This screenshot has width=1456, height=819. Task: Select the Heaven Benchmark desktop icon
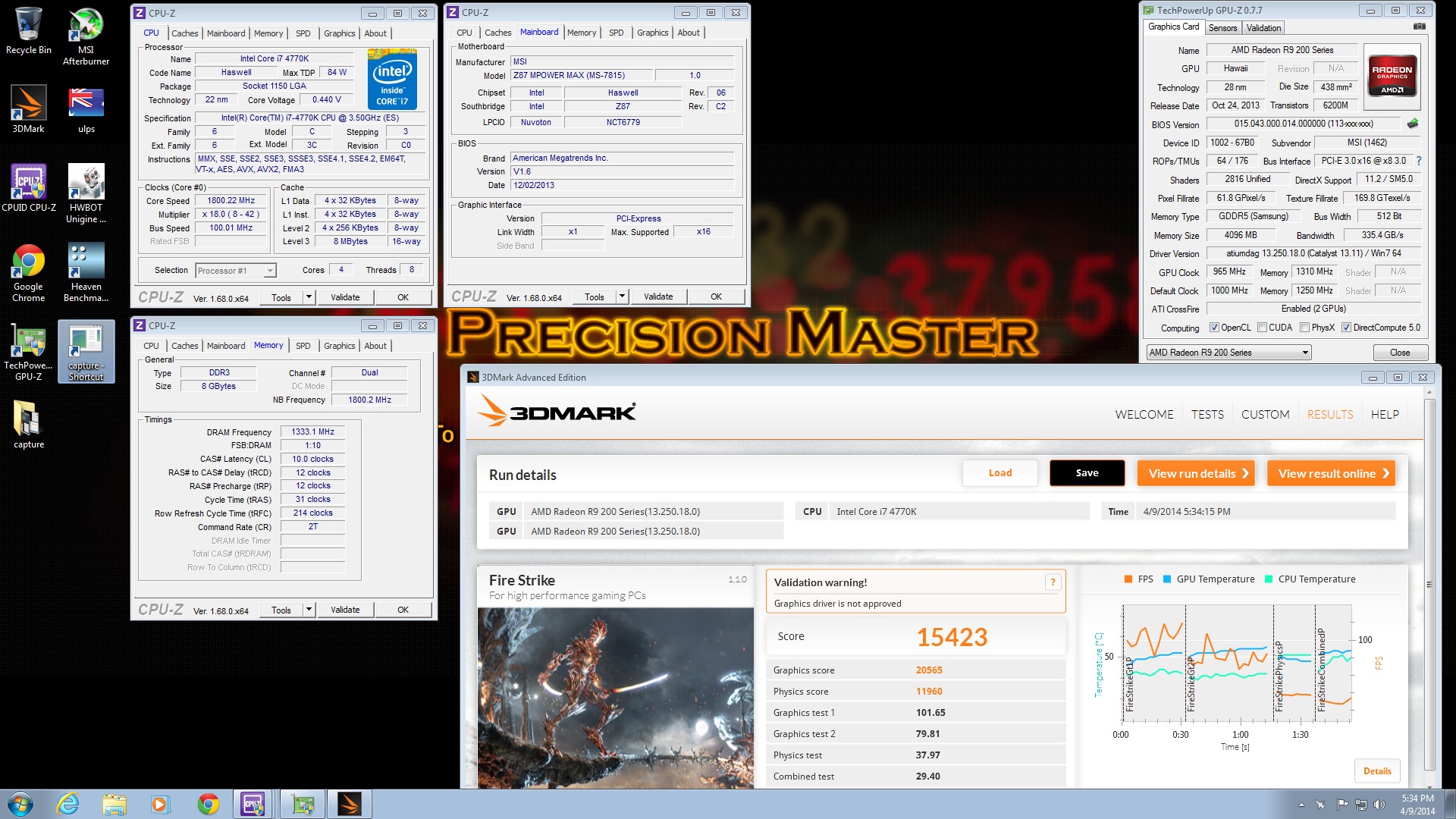coord(86,273)
